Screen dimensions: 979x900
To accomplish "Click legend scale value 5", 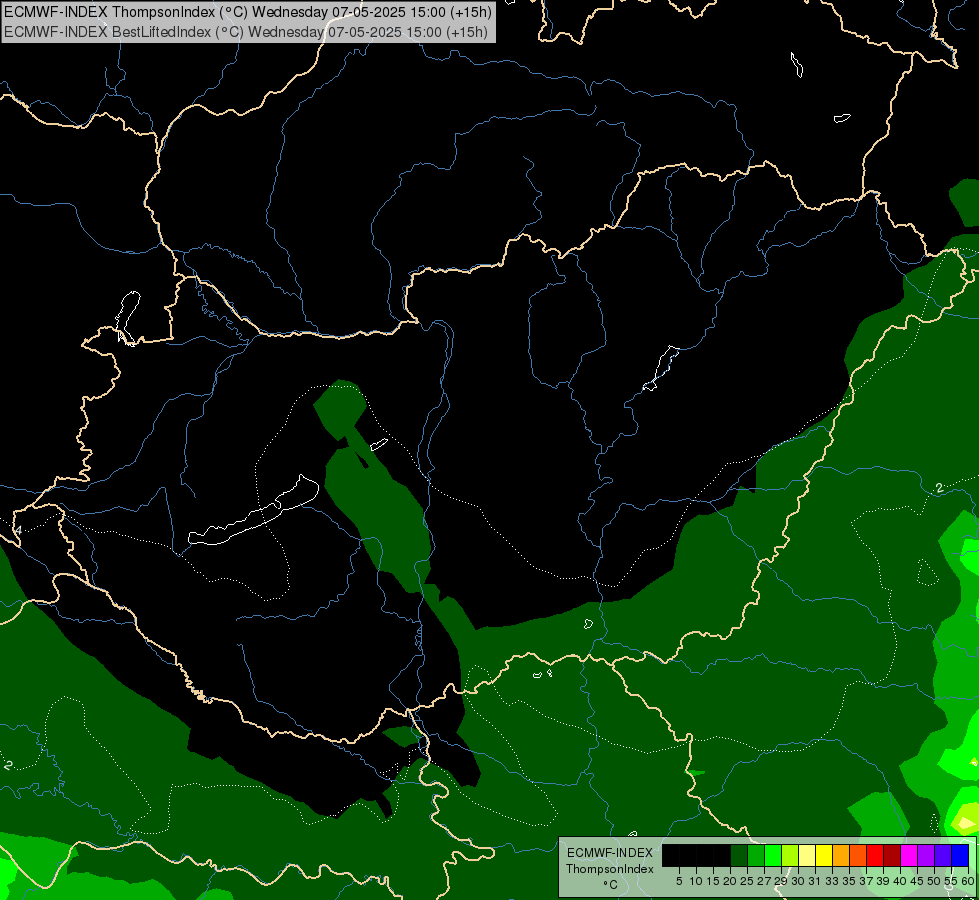I will (x=679, y=881).
